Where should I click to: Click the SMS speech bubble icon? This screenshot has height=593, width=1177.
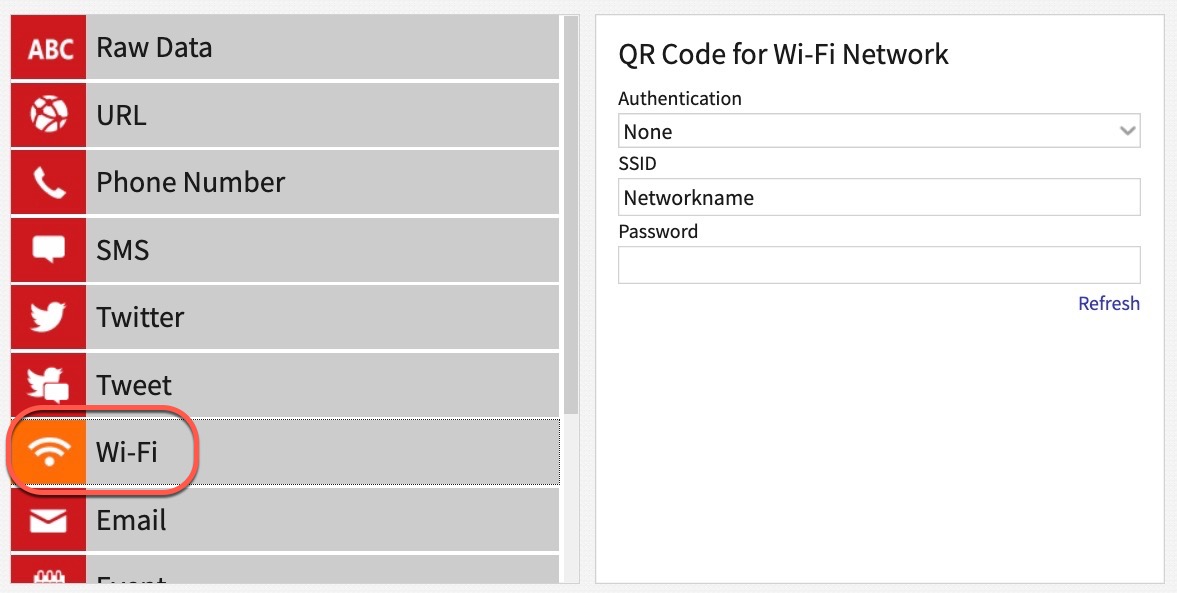[x=48, y=250]
